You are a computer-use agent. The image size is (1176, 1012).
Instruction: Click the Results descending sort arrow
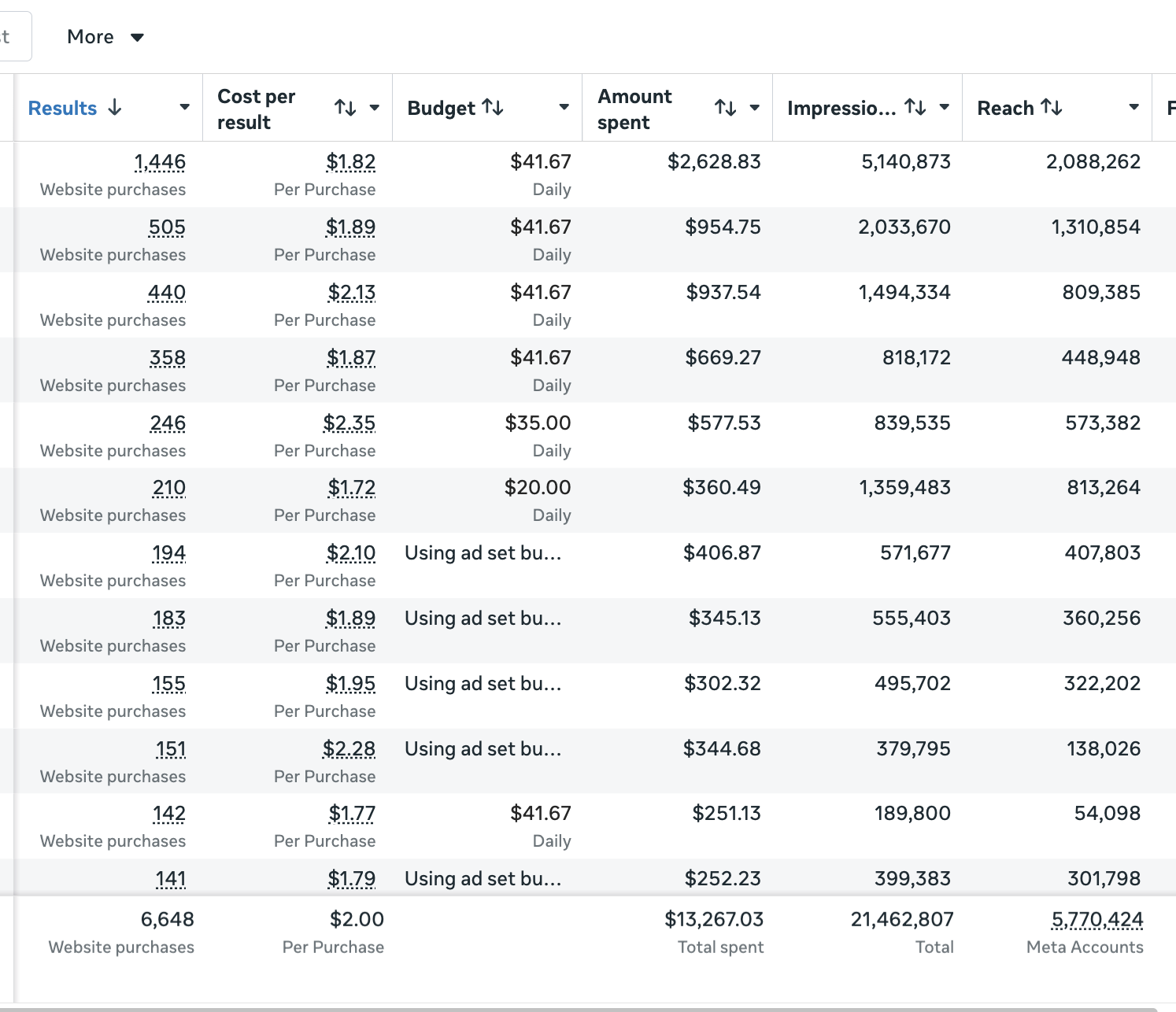115,107
